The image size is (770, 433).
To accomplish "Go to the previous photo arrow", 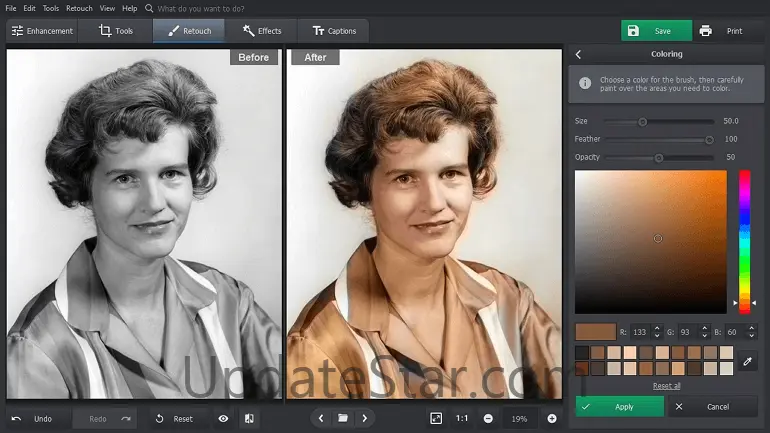I will (319, 418).
